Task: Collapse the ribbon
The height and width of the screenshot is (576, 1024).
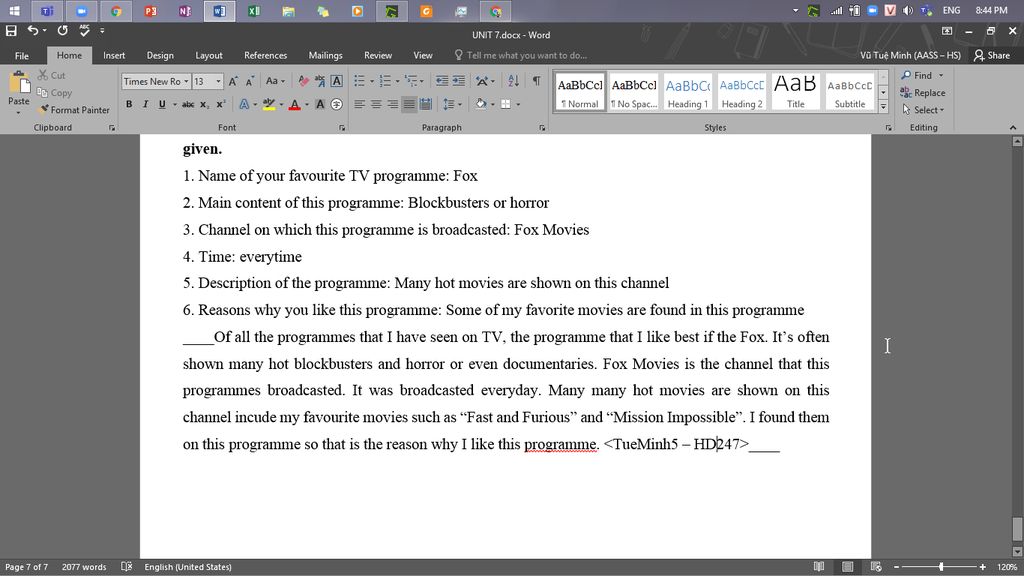Action: click(1013, 128)
